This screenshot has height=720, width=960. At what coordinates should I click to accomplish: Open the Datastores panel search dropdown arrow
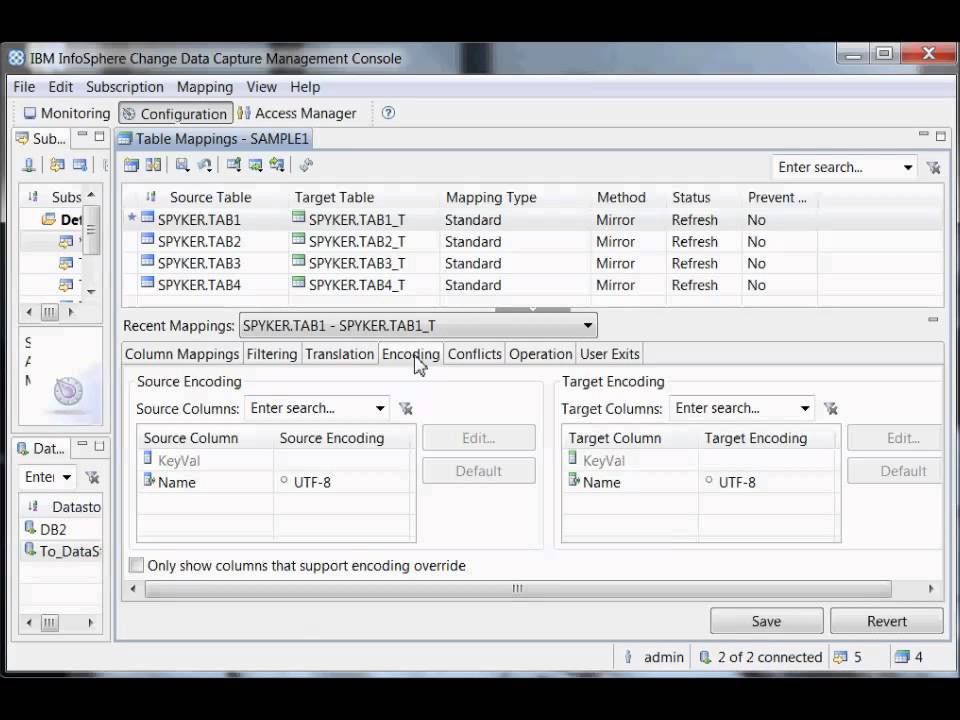(x=67, y=477)
